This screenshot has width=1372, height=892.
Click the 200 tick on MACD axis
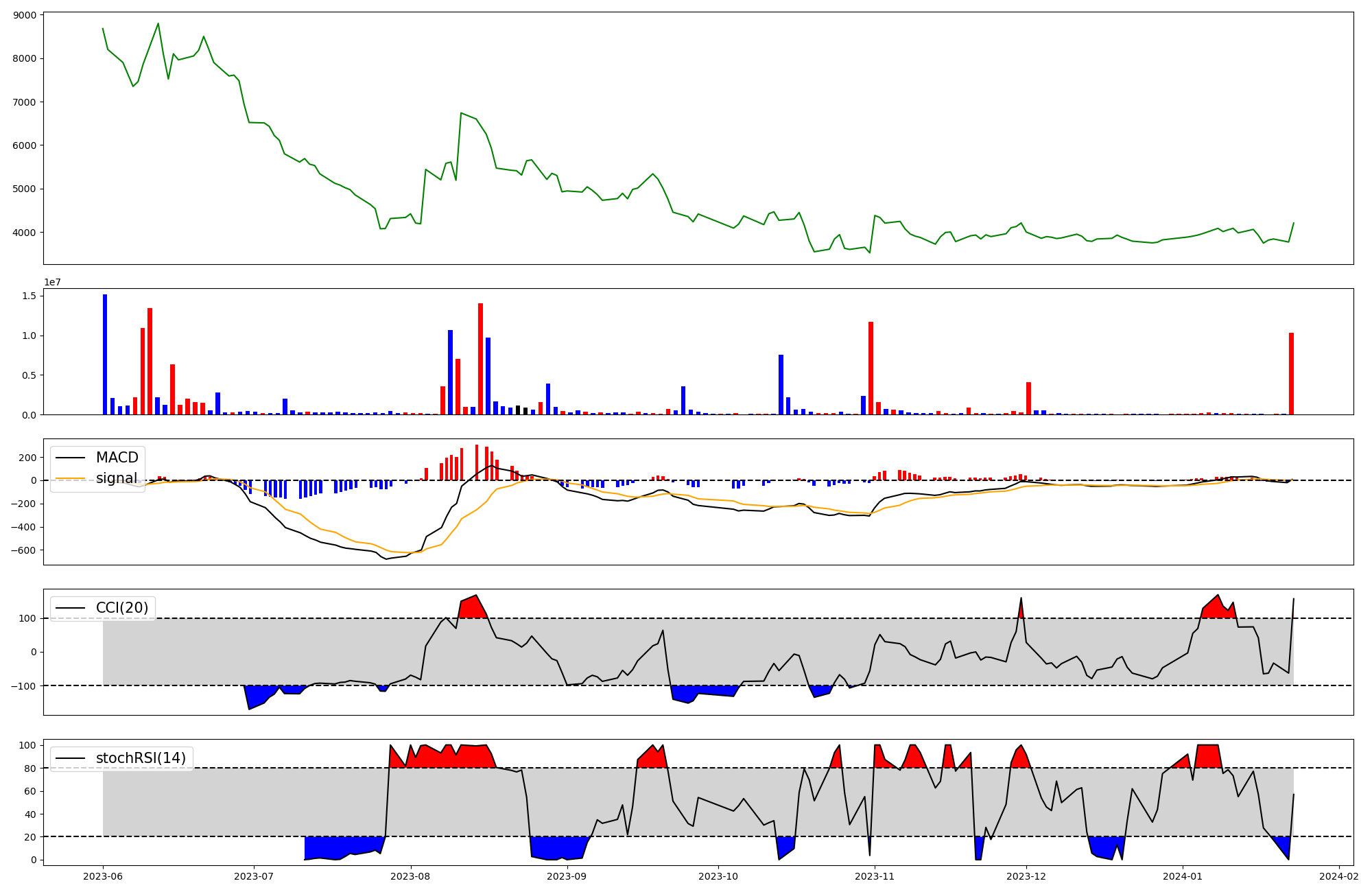click(x=28, y=458)
